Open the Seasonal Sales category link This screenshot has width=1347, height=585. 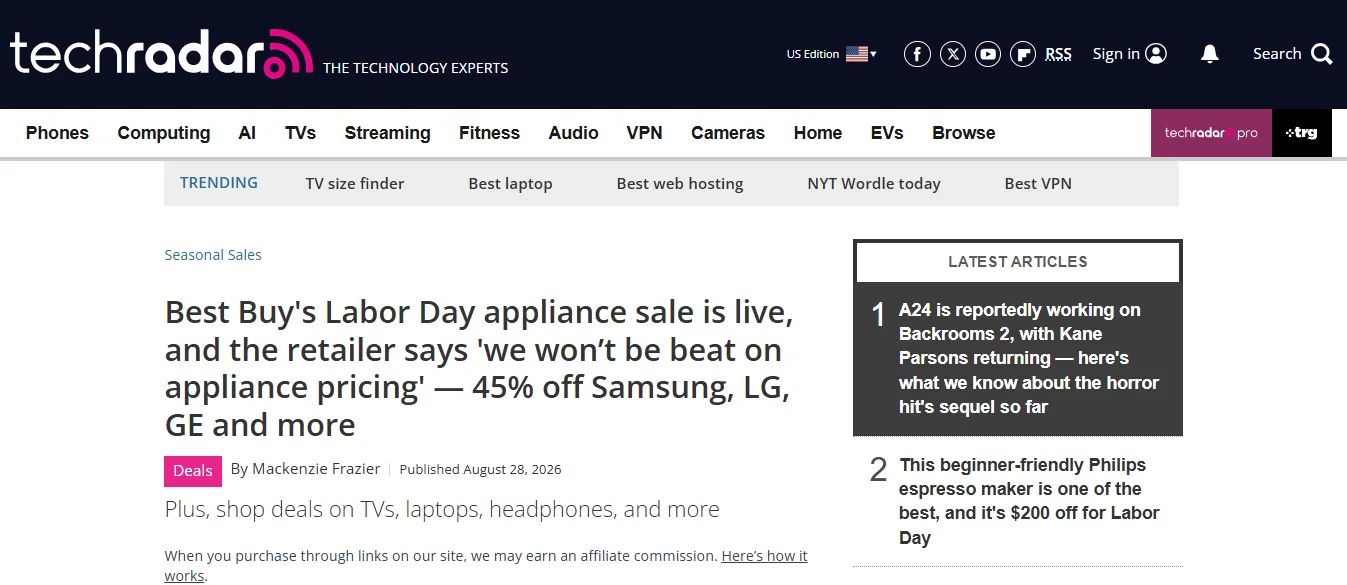point(213,255)
